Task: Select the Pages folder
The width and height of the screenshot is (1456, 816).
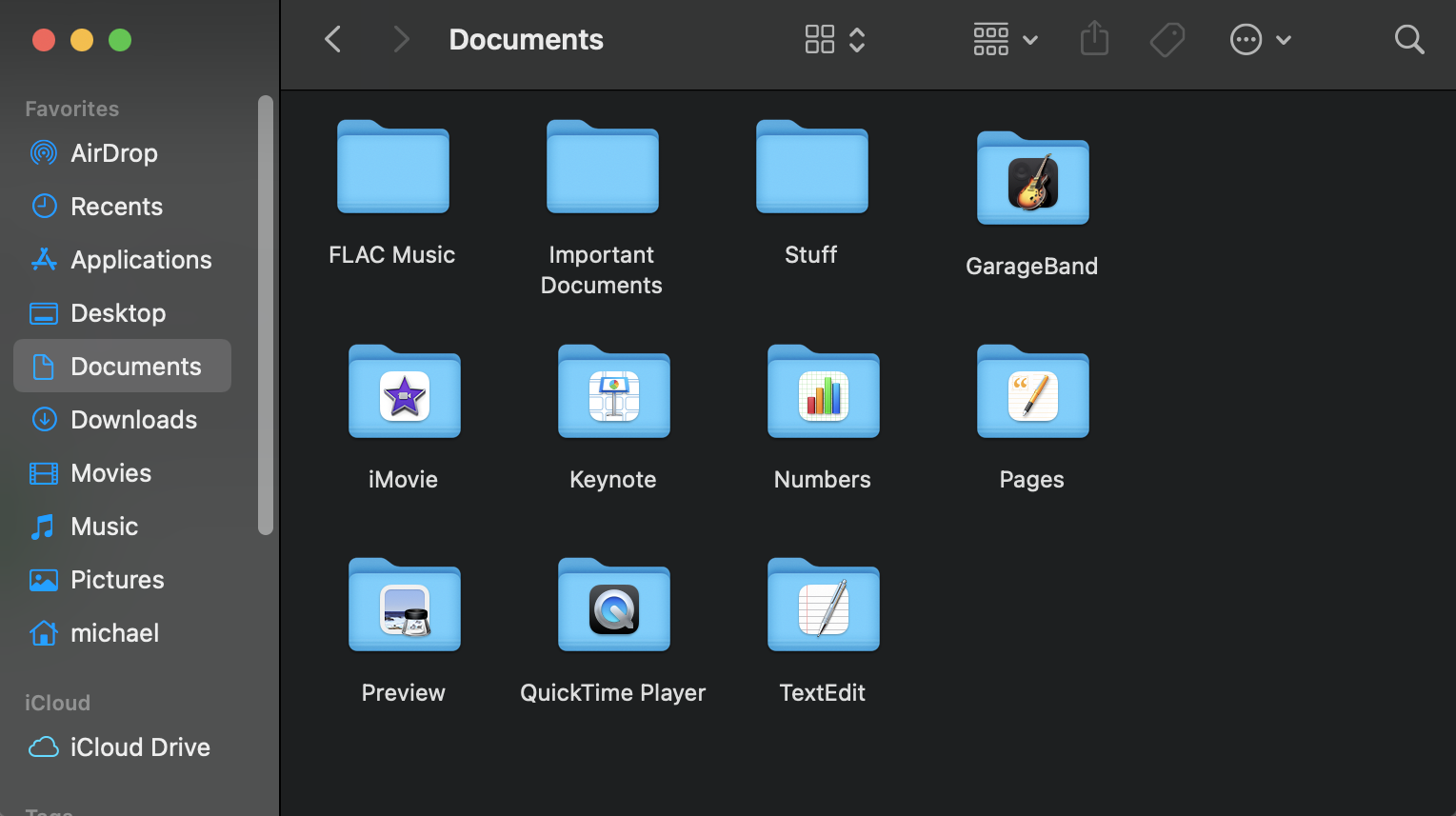Action: pyautogui.click(x=1031, y=391)
